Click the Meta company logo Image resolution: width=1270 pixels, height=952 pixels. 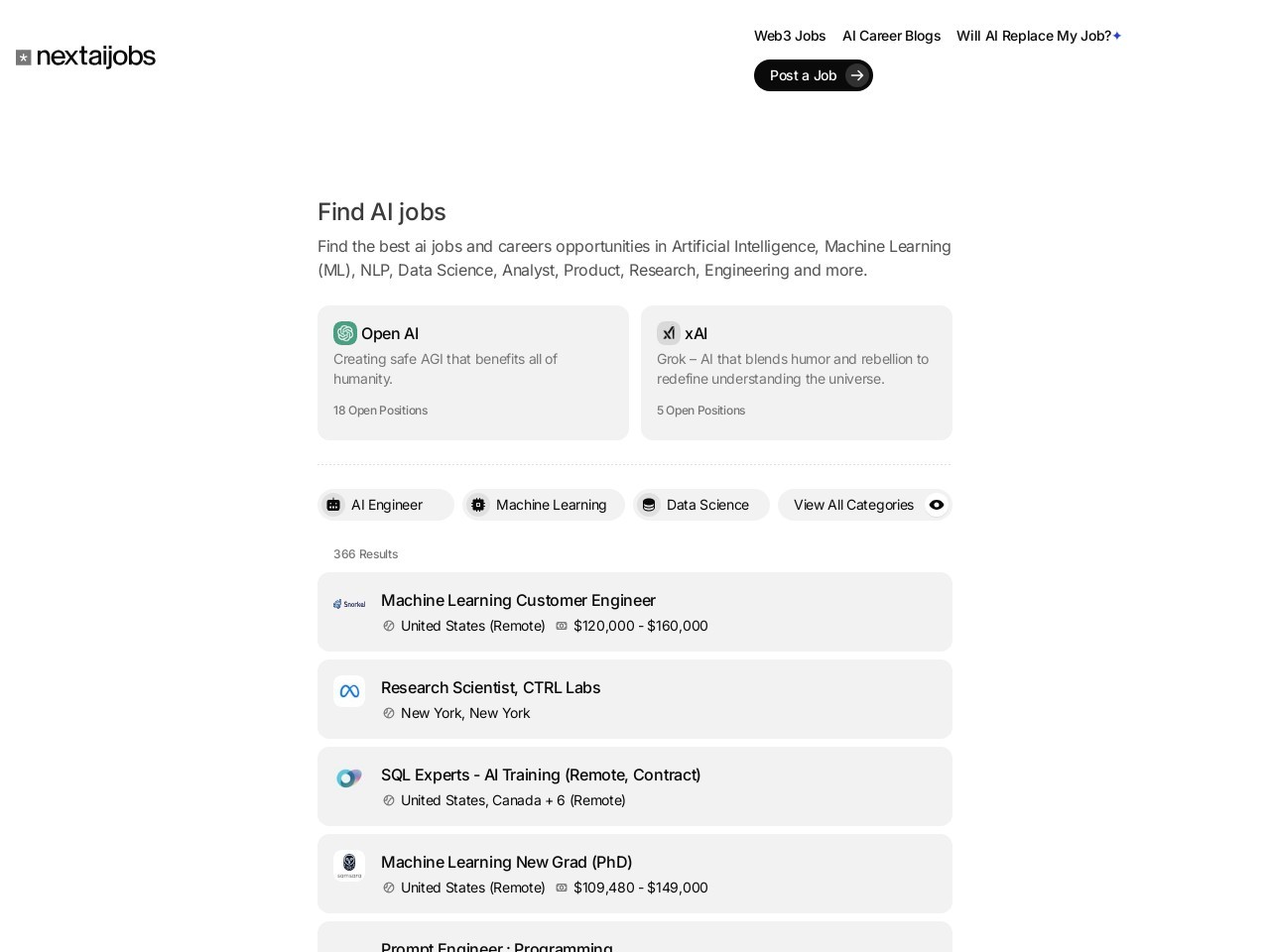[349, 691]
